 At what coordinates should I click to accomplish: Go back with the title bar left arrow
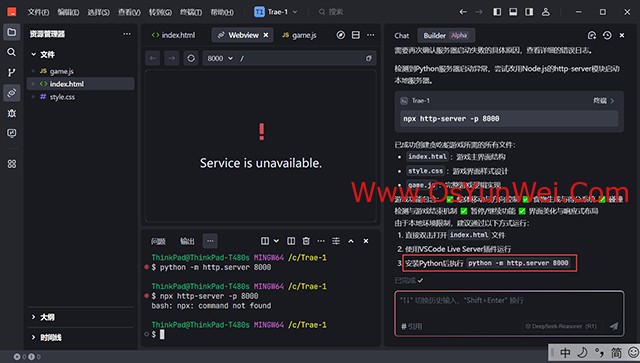[x=463, y=12]
